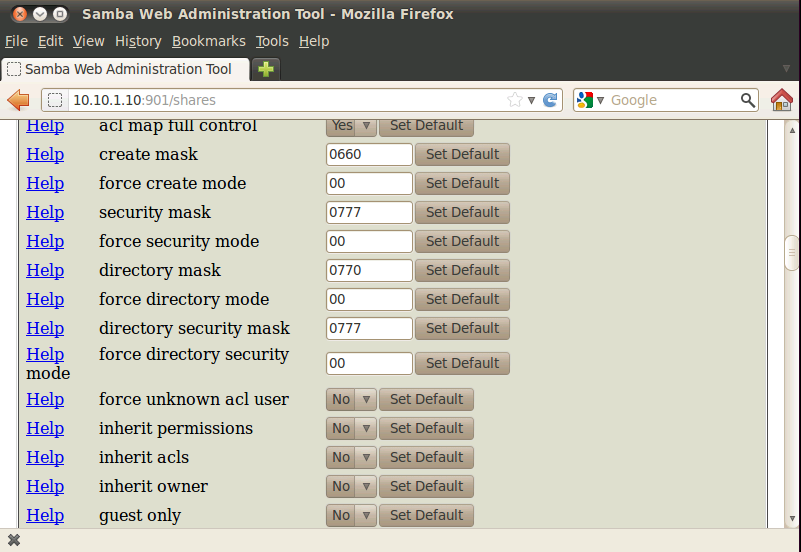Click the green new tab plus icon
Image resolution: width=801 pixels, height=552 pixels.
point(266,69)
